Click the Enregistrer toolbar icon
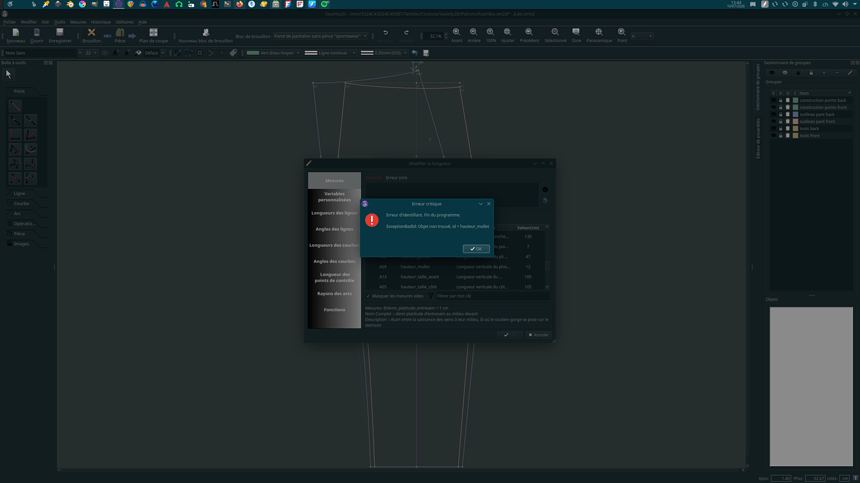Screen dimensions: 860x483 60,36
